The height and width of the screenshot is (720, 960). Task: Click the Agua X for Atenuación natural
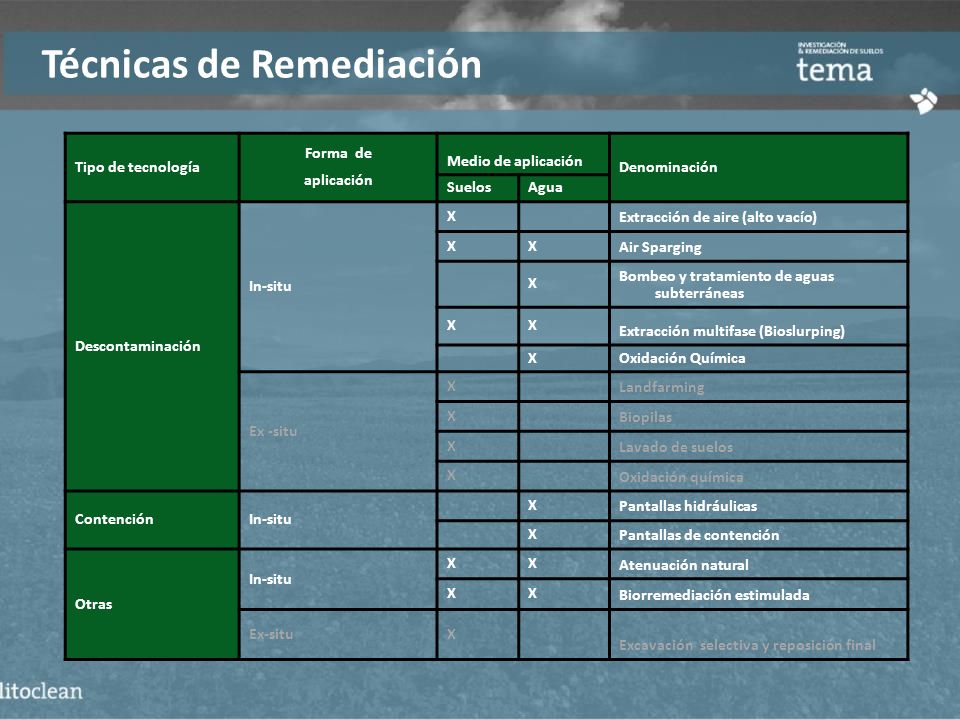click(x=532, y=563)
